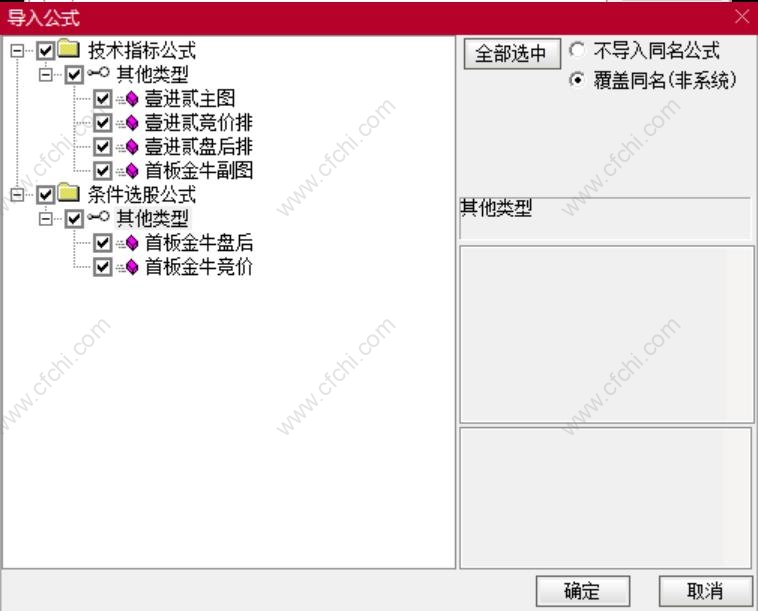This screenshot has height=611, width=758.
Task: Collapse the 技术指标公式 tree node
Action: pos(17,50)
